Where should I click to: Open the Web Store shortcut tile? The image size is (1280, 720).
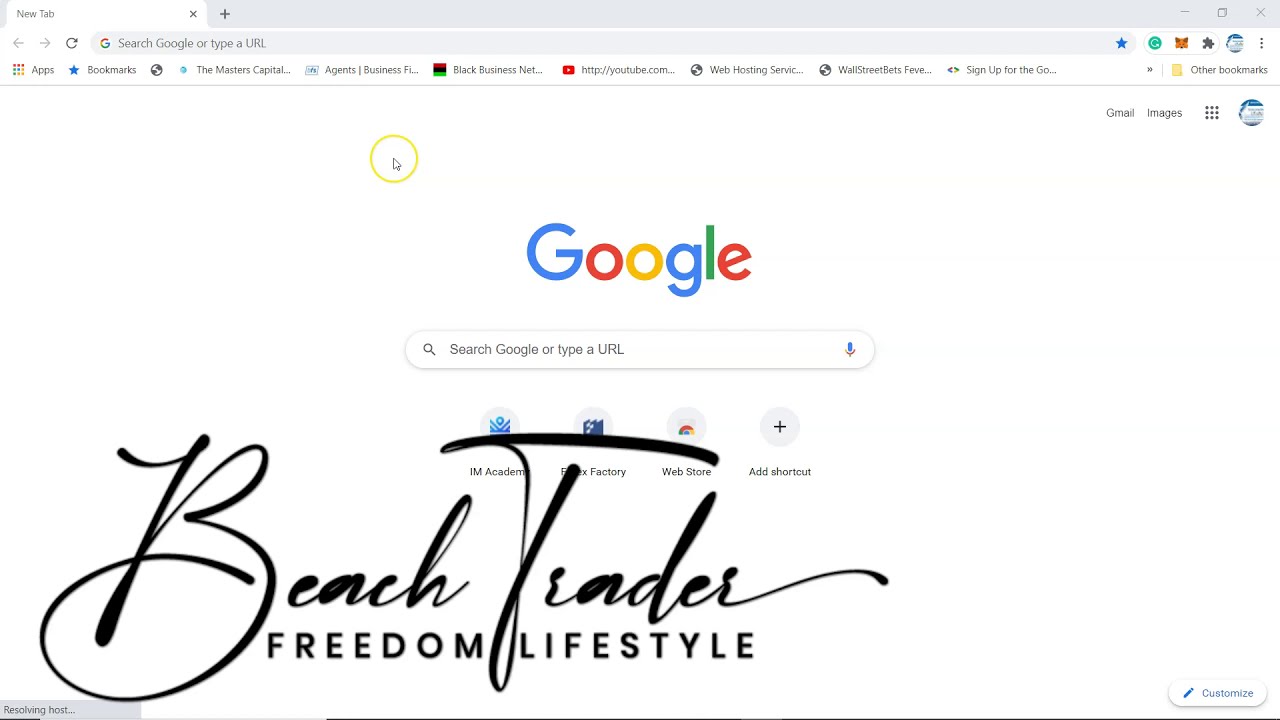click(x=686, y=442)
